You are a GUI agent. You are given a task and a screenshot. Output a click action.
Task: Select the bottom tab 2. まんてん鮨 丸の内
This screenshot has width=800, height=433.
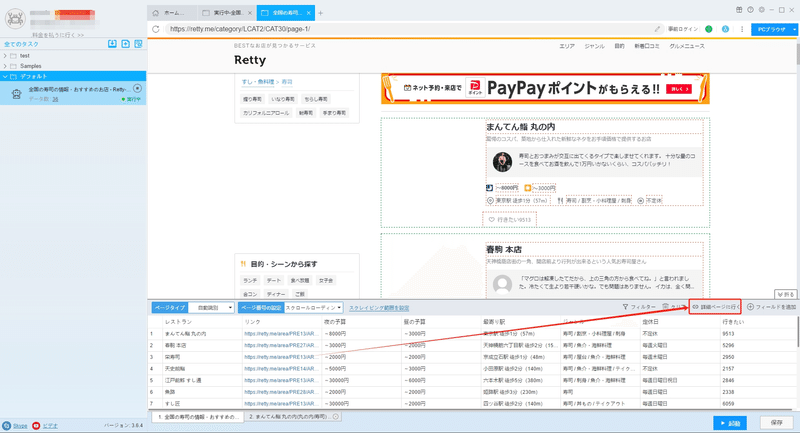click(293, 417)
